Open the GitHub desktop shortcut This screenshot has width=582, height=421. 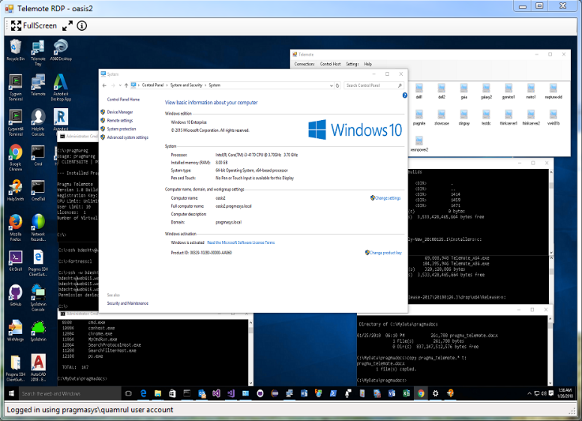(x=16, y=296)
